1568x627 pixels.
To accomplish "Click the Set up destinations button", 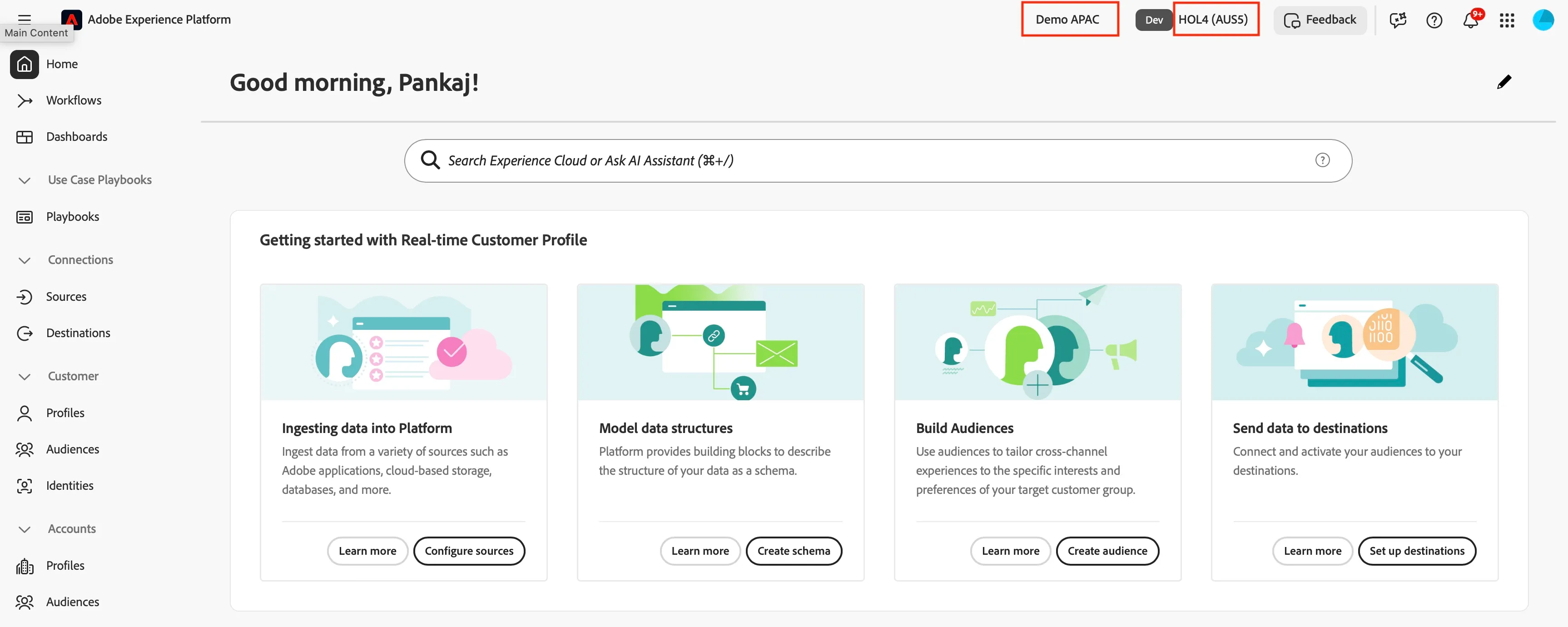I will pyautogui.click(x=1416, y=551).
